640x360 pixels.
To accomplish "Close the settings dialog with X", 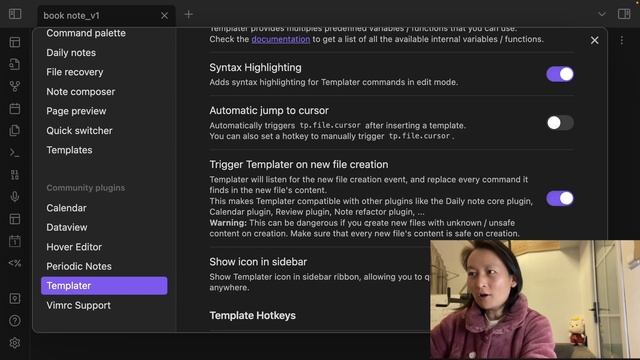I will coord(594,40).
